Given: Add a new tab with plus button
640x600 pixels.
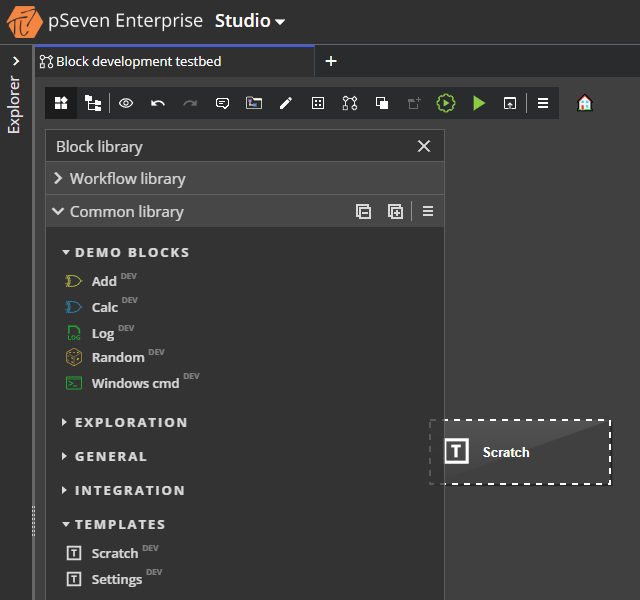Looking at the screenshot, I should 331,61.
